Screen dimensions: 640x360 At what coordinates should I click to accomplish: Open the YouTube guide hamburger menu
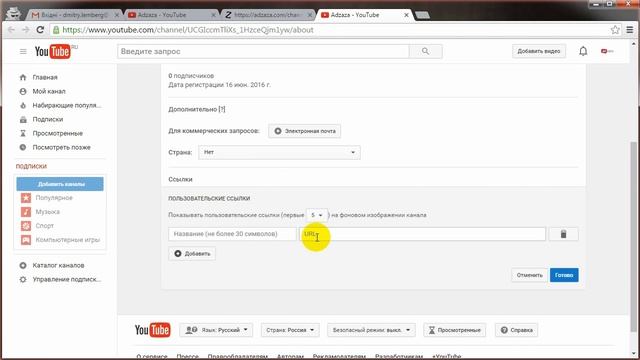23,51
